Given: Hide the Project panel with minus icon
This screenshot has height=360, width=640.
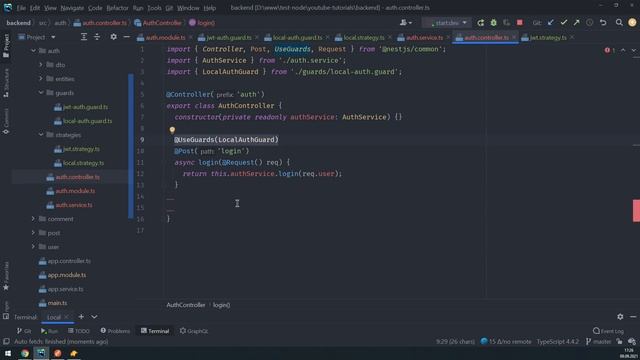Looking at the screenshot, I should (127, 37).
